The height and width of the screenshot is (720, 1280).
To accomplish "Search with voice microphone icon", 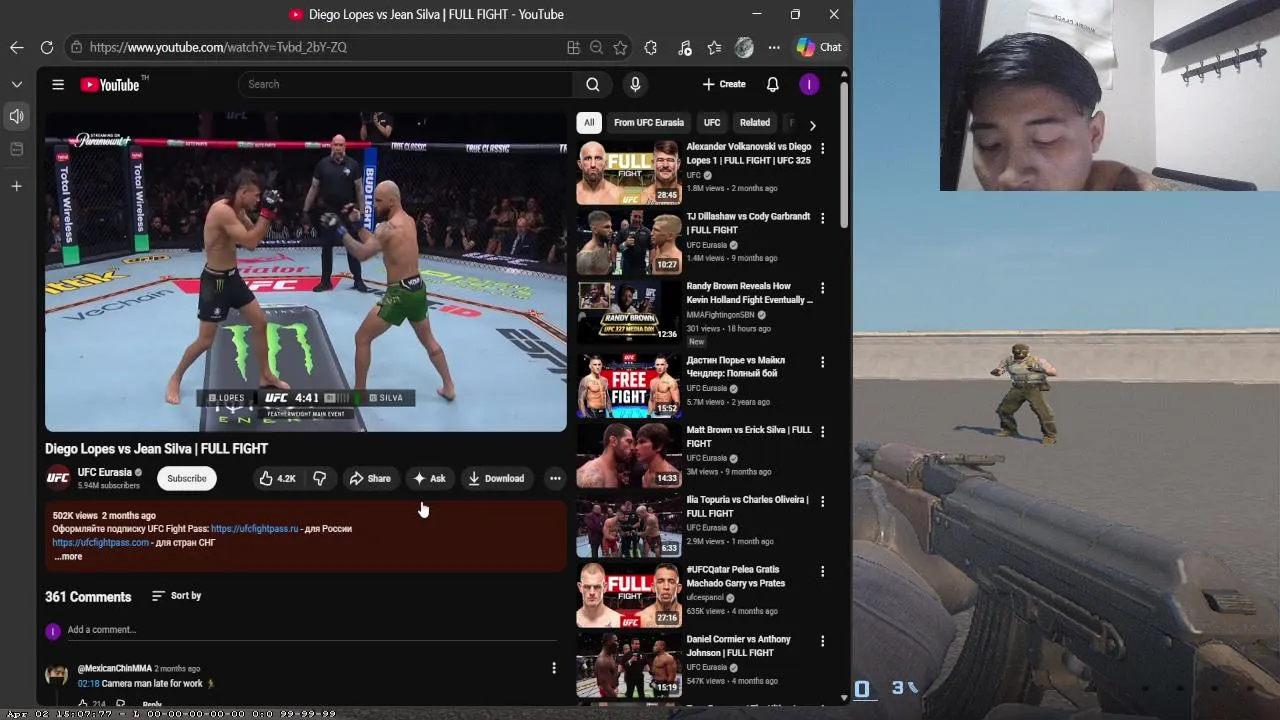I will pyautogui.click(x=635, y=84).
